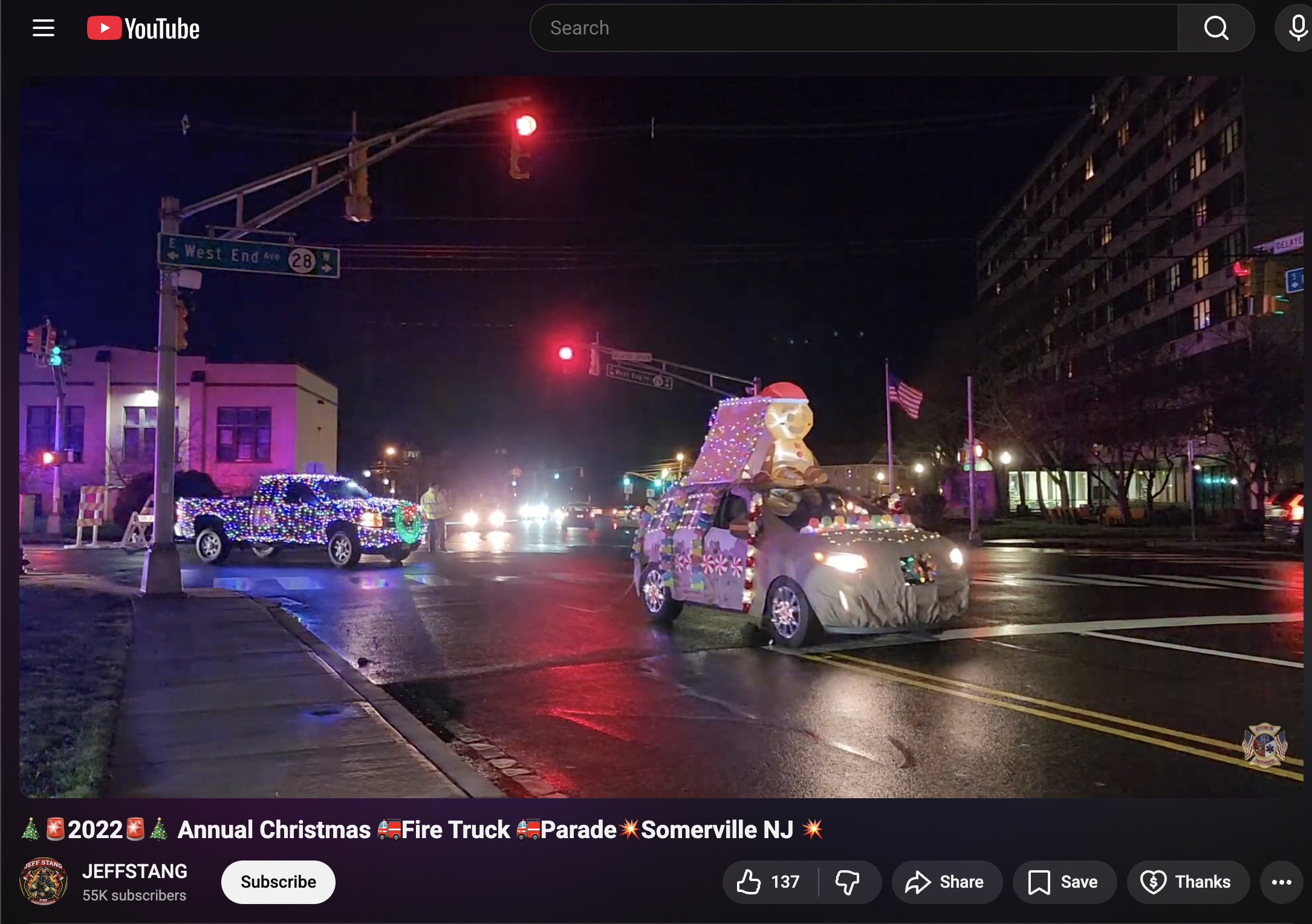Open the JEFFSTANG channel name link

pos(135,871)
